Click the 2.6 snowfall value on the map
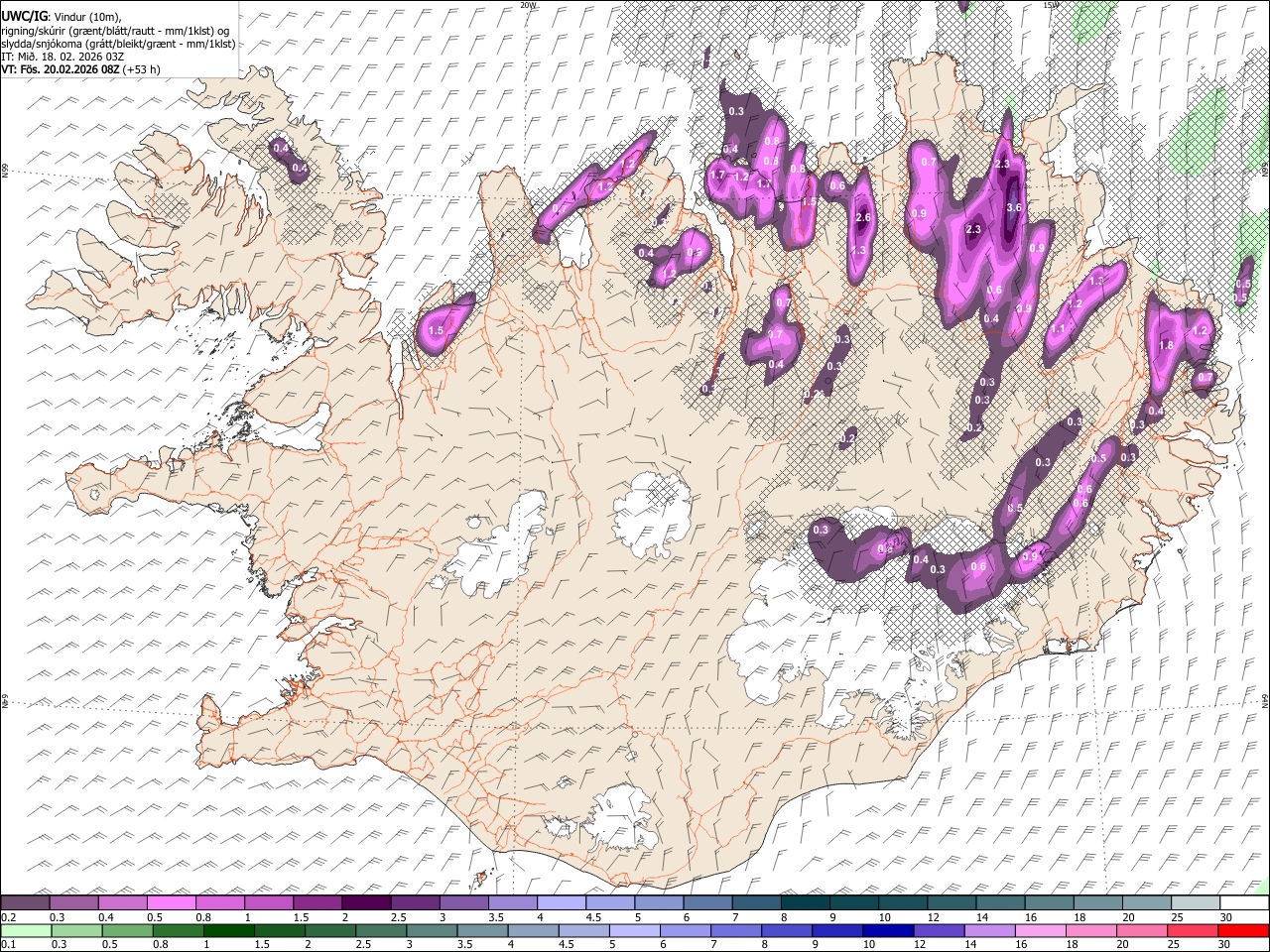 [x=862, y=217]
